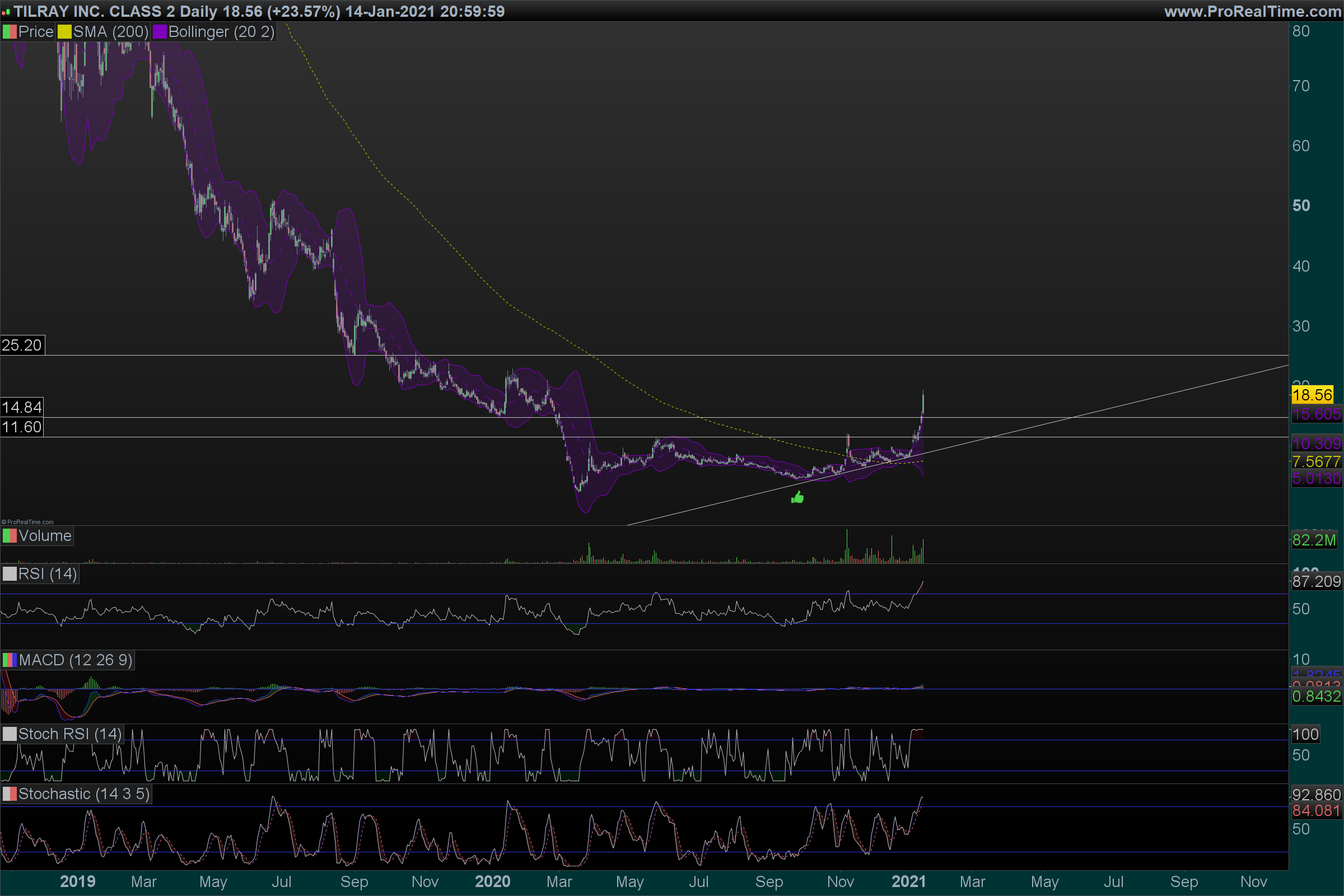Open the www.ProRealTime.com link at top right
The image size is (1344, 896).
1252,11
